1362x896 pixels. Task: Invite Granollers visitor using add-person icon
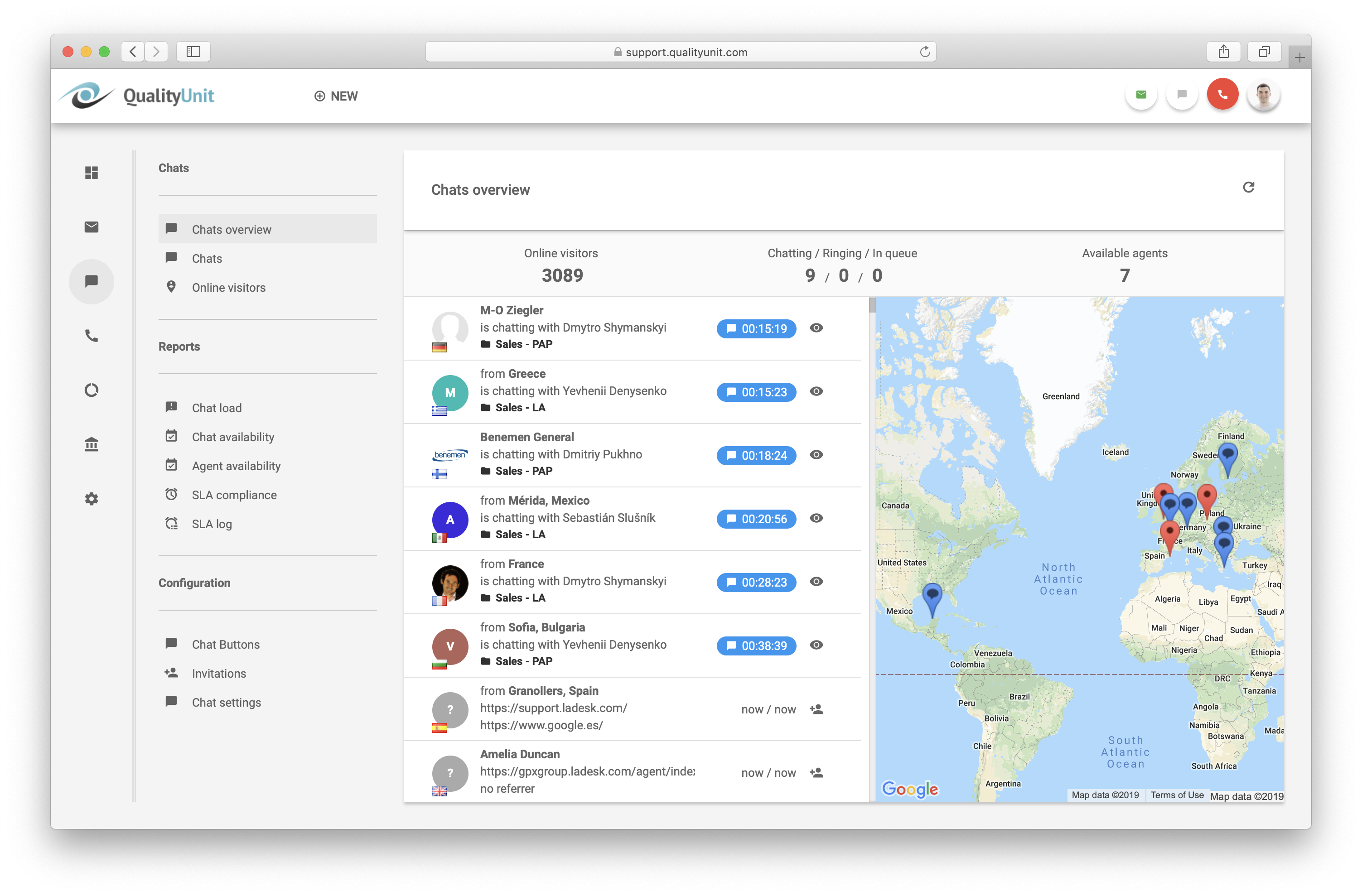pos(816,709)
